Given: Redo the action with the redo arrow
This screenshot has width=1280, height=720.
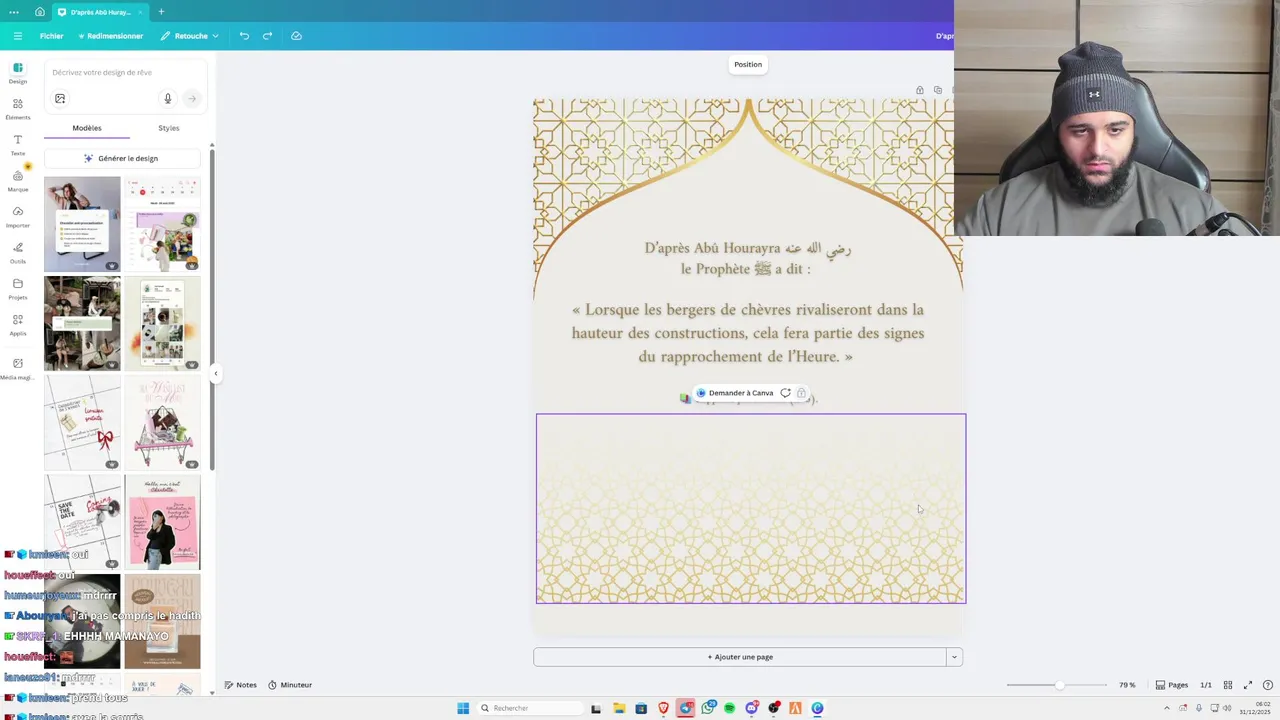Looking at the screenshot, I should point(267,36).
